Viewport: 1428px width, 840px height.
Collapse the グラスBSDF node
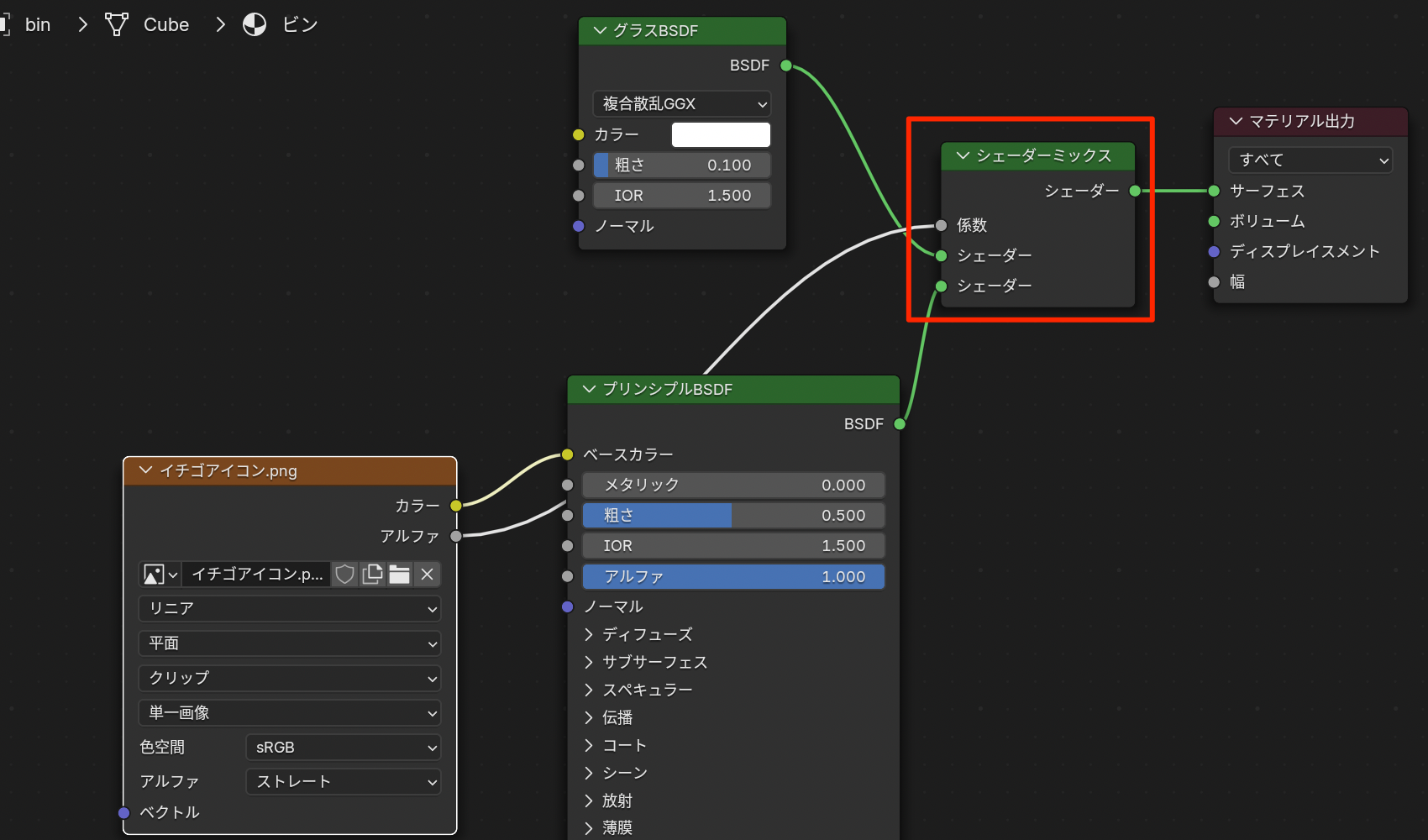pyautogui.click(x=600, y=31)
